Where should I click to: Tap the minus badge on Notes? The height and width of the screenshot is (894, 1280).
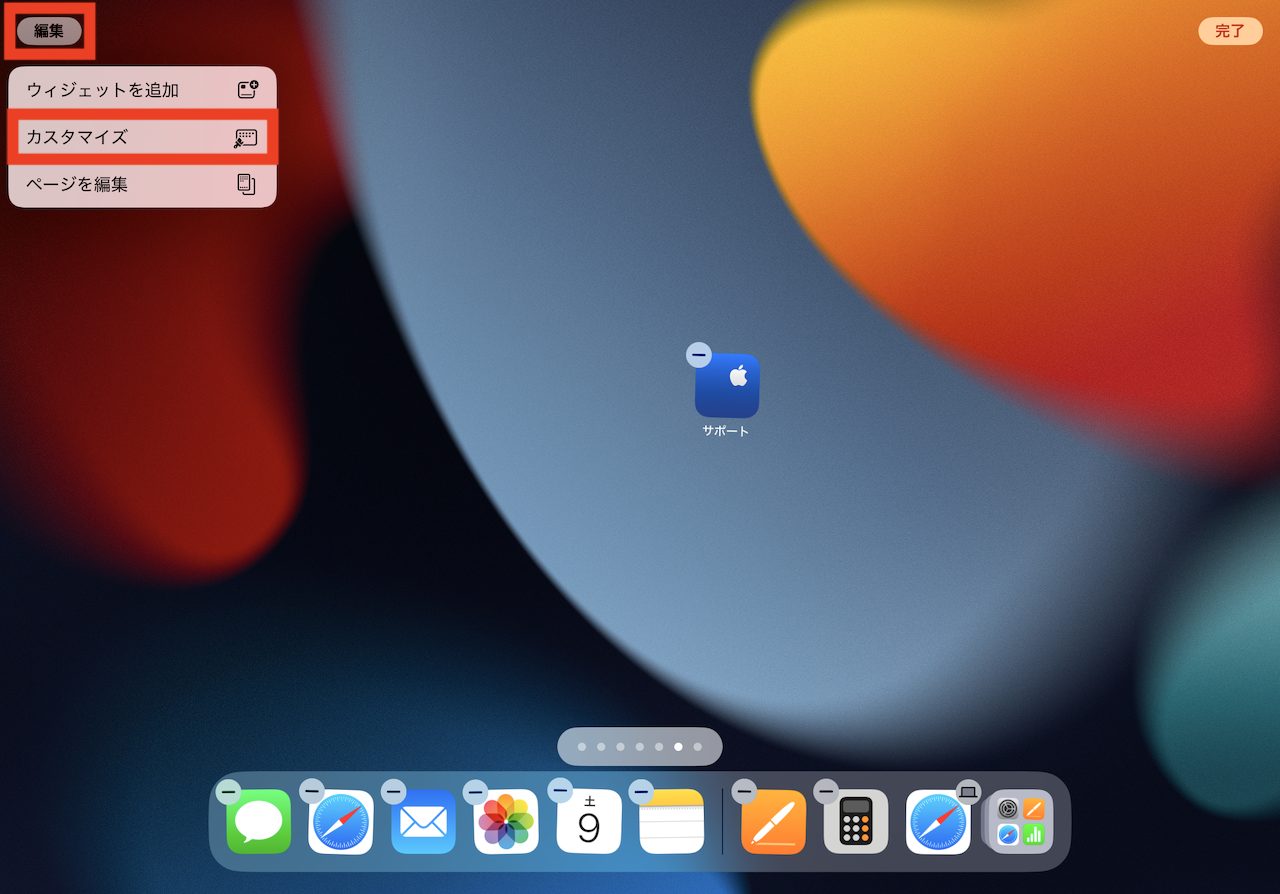(x=642, y=792)
